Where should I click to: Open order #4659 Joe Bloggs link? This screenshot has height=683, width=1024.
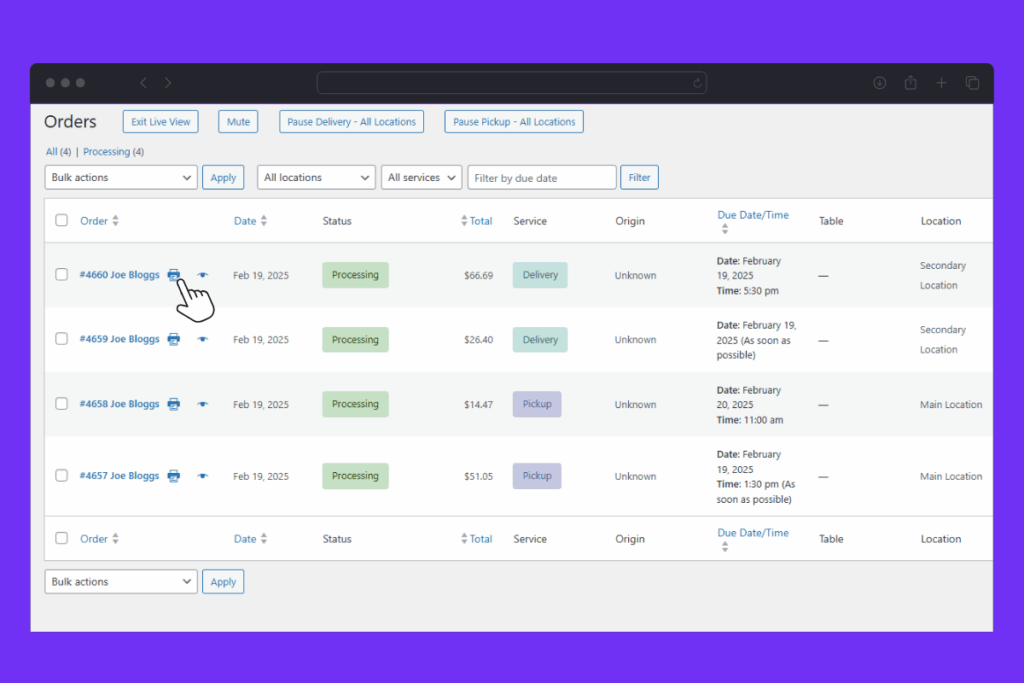(119, 340)
